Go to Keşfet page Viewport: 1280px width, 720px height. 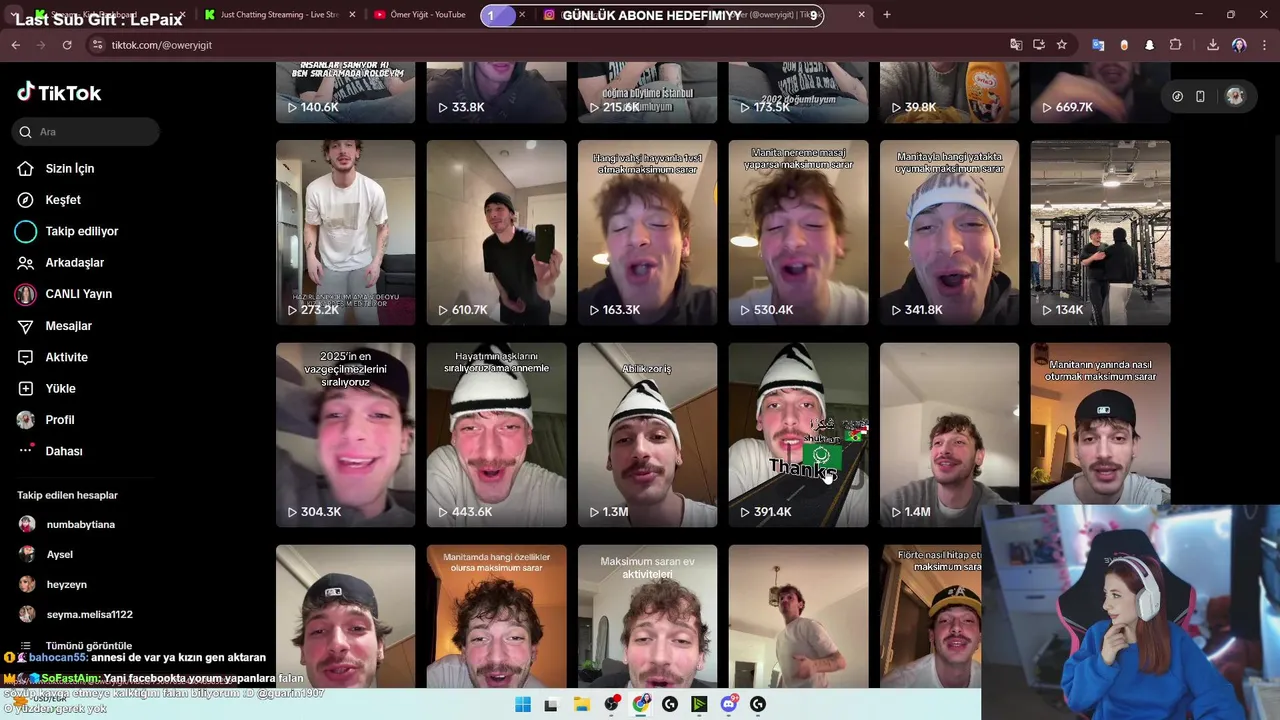tap(62, 200)
